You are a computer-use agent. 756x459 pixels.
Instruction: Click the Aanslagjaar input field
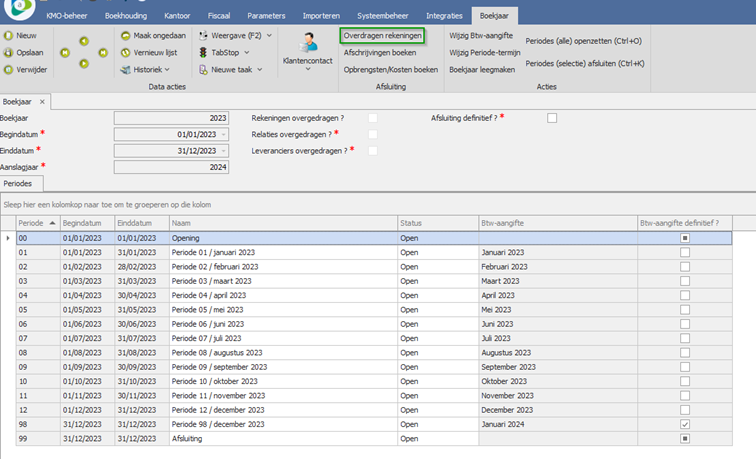pyautogui.click(x=171, y=167)
